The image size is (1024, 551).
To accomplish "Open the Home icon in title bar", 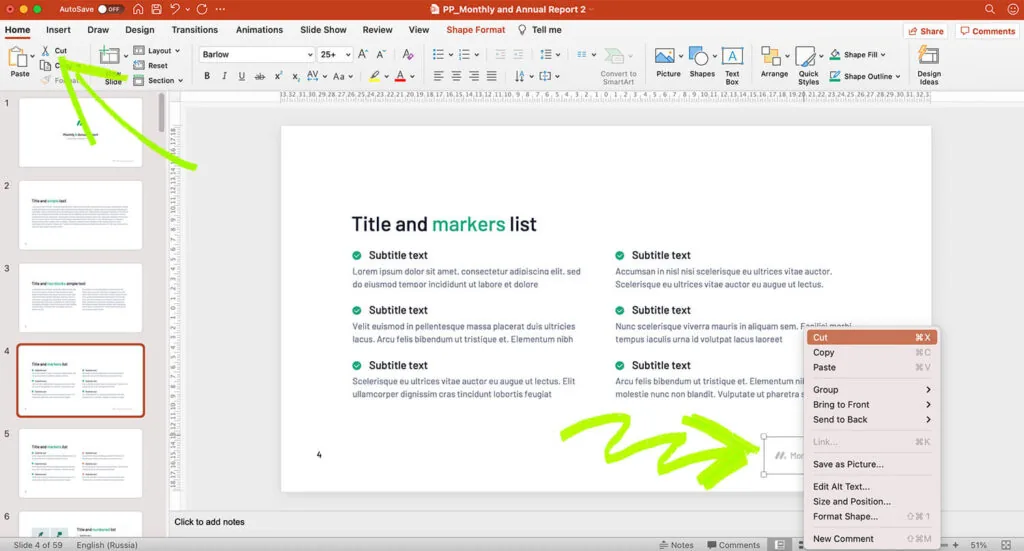I will tap(138, 9).
